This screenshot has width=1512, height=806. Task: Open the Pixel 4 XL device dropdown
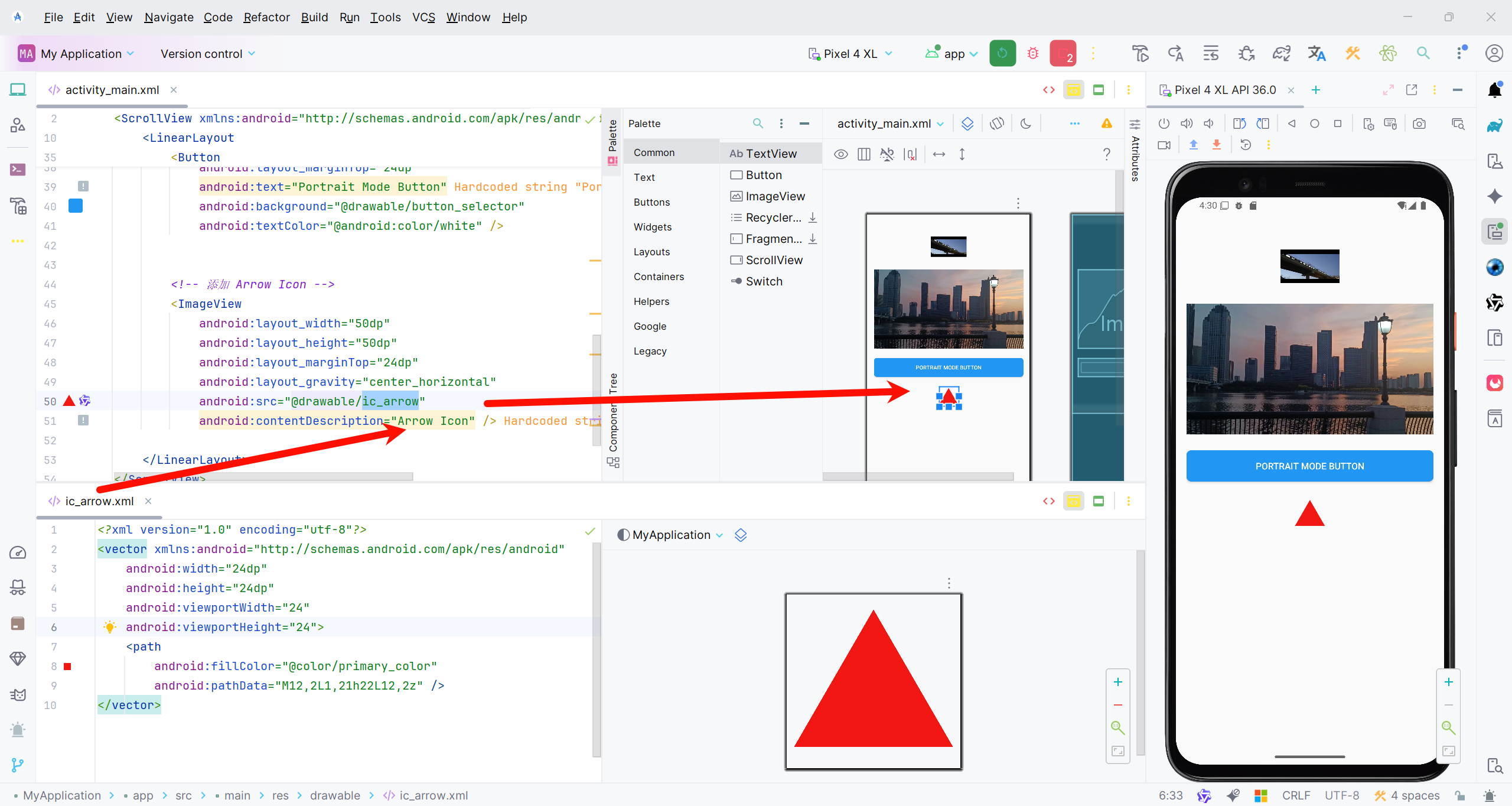point(850,54)
